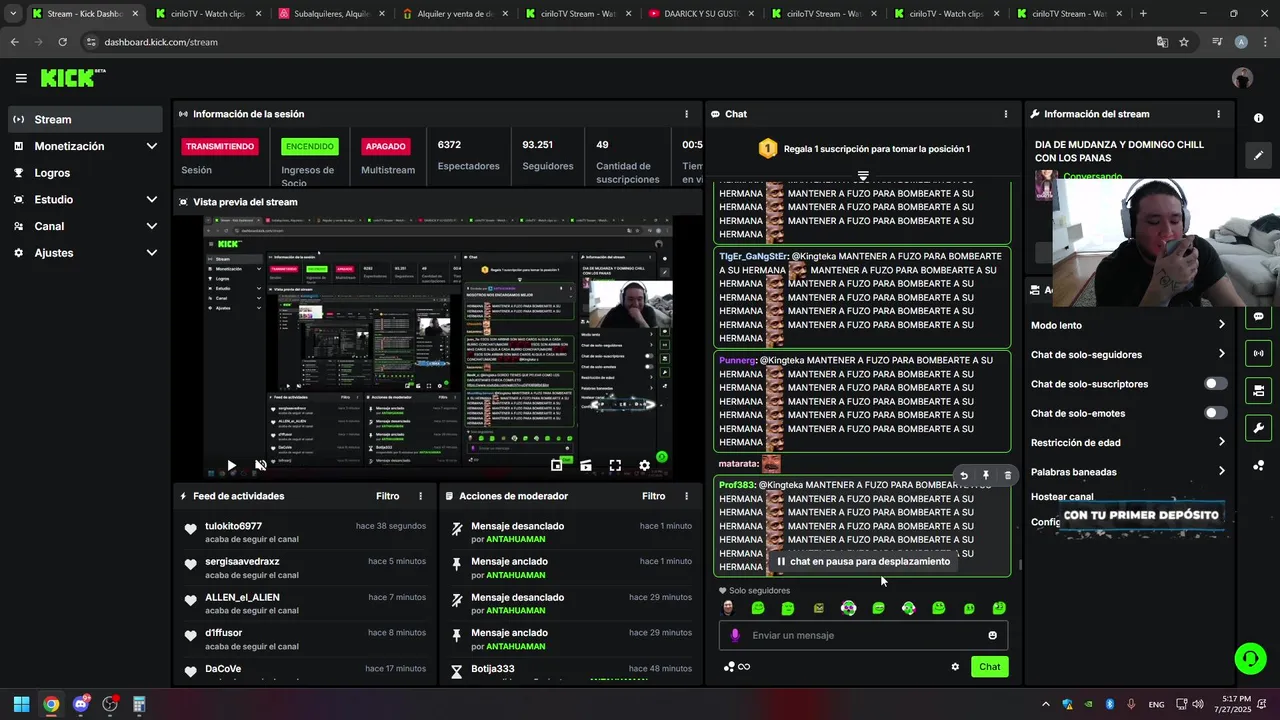1280x720 pixels.
Task: Click tulokito6977 follow entry
Action: tap(306, 532)
